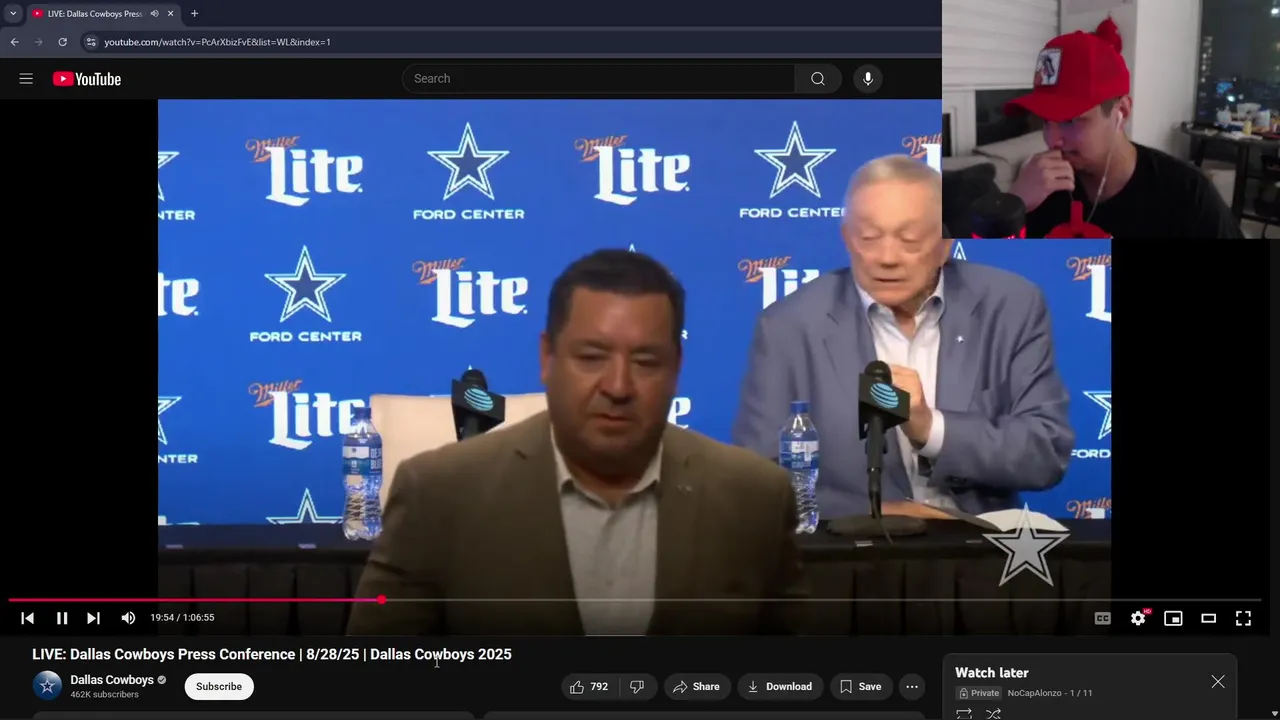Click the YouTube search input field

coord(599,79)
